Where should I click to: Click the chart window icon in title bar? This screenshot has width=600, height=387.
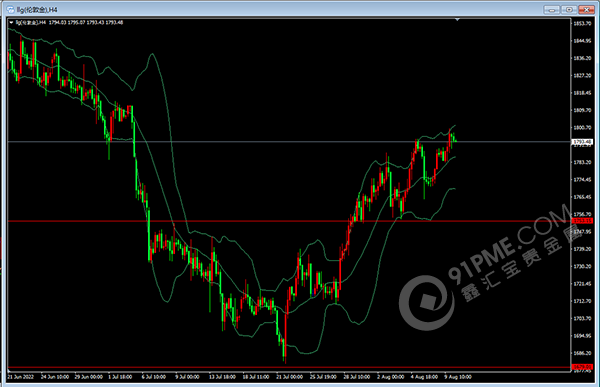pos(10,10)
